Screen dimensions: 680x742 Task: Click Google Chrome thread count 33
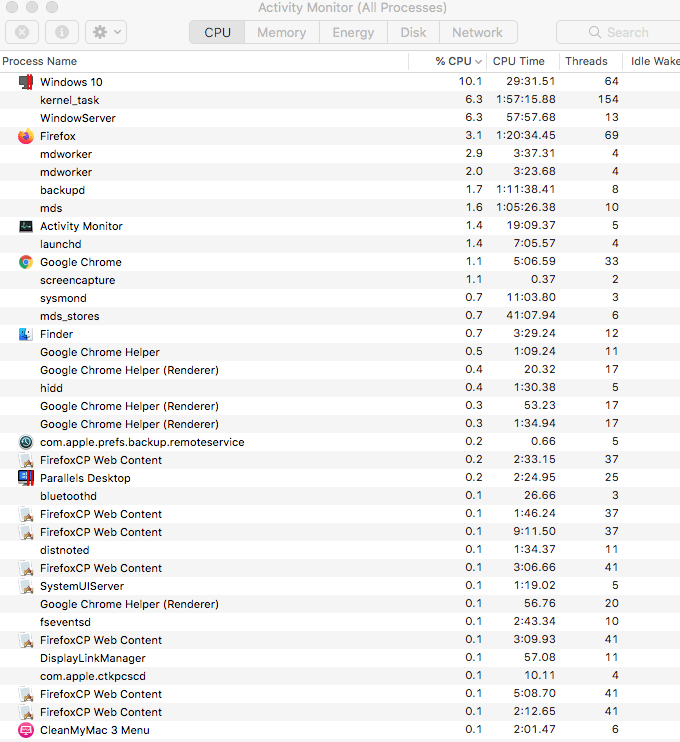(611, 261)
